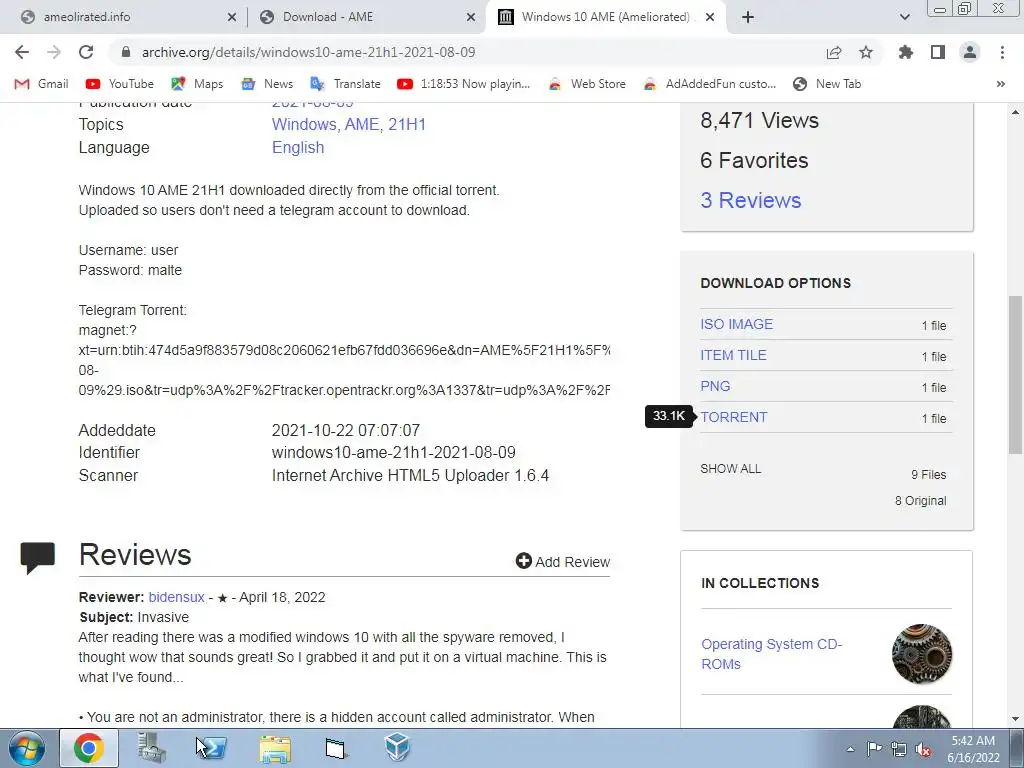
Task: Click Add Review button
Action: coord(563,562)
